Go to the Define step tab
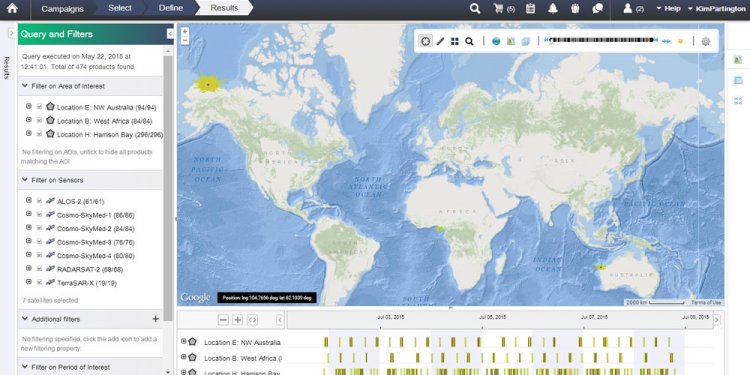 171,8
